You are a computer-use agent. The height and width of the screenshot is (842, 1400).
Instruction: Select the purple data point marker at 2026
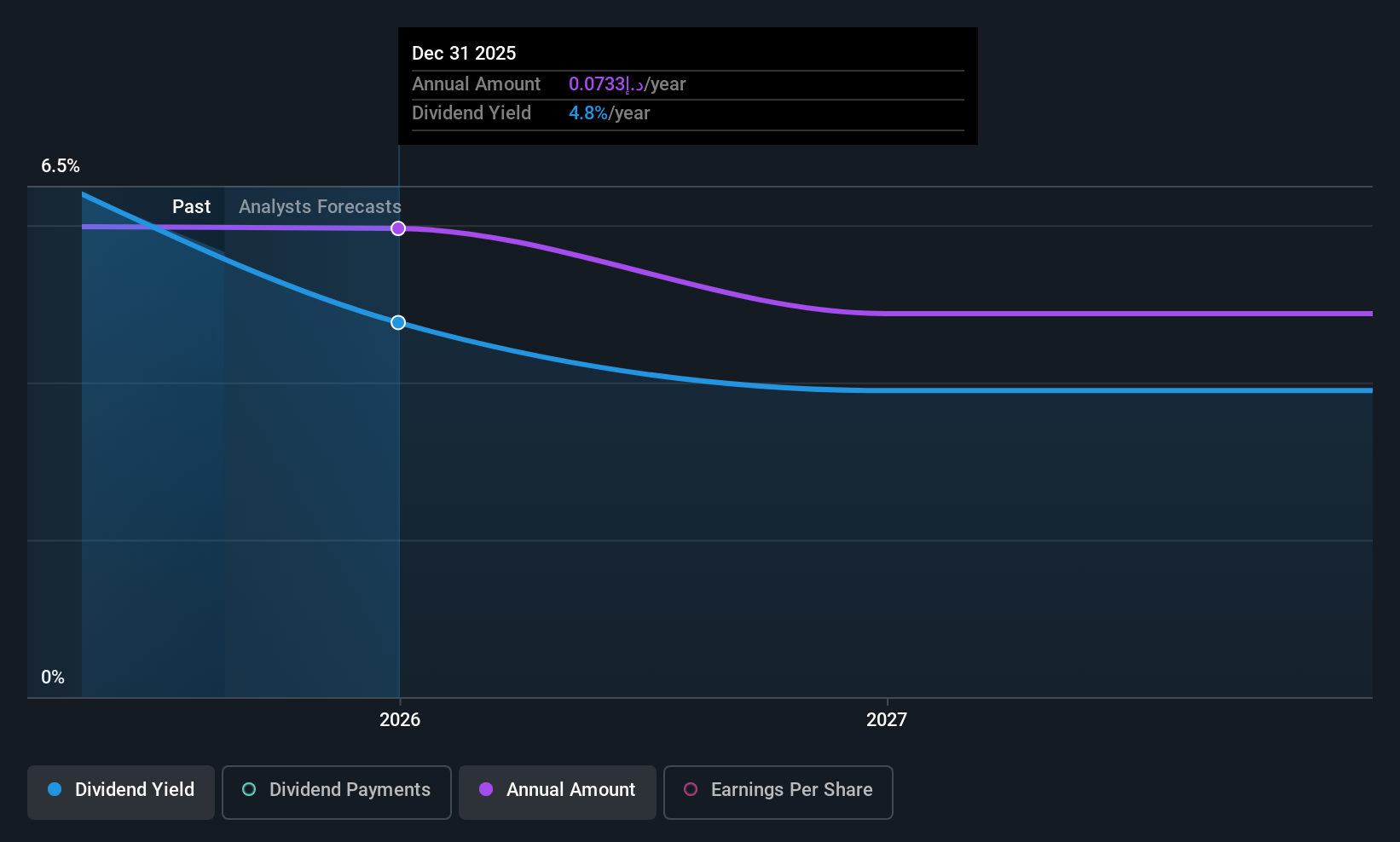point(398,228)
